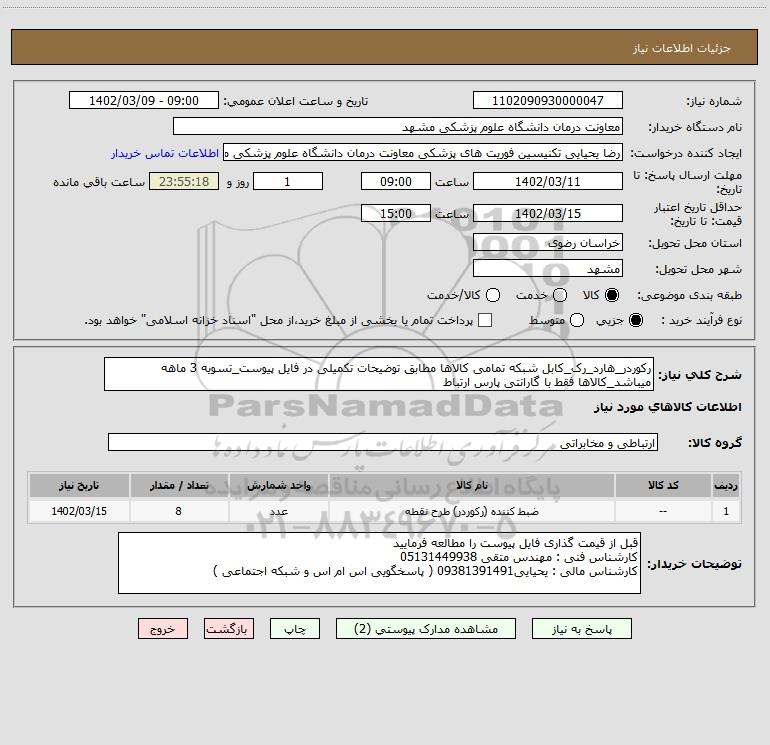
Task: Click the تاریخ نیاز column header
Action: pos(79,485)
